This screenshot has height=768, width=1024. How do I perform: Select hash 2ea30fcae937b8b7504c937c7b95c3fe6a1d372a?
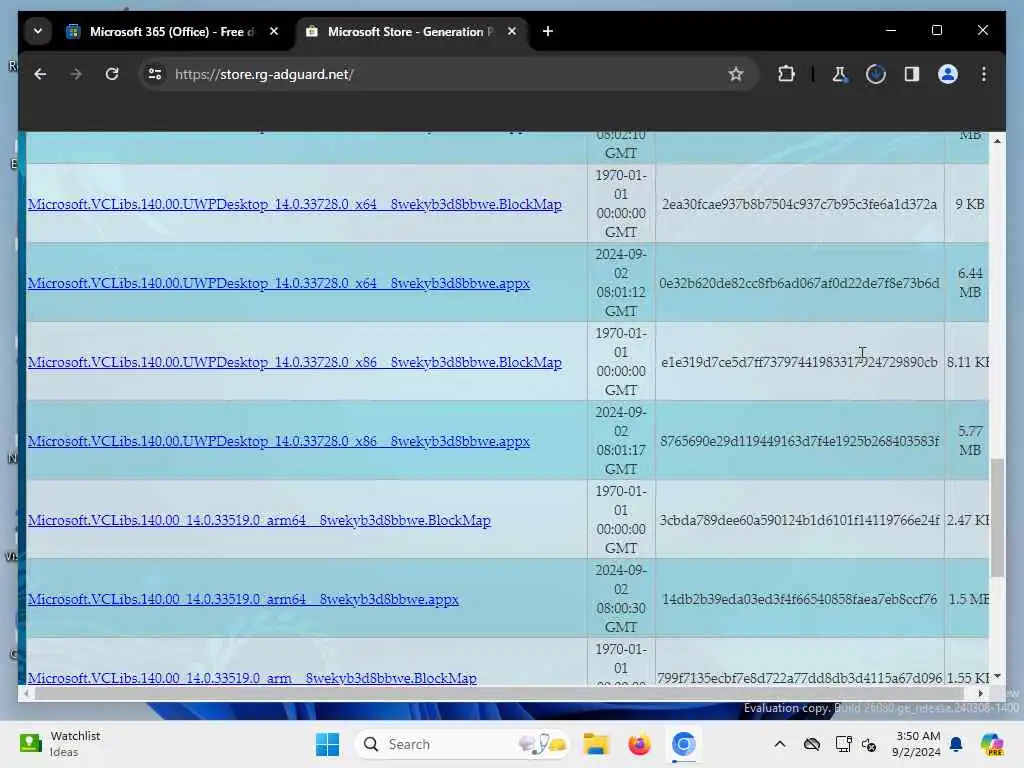[x=799, y=204]
